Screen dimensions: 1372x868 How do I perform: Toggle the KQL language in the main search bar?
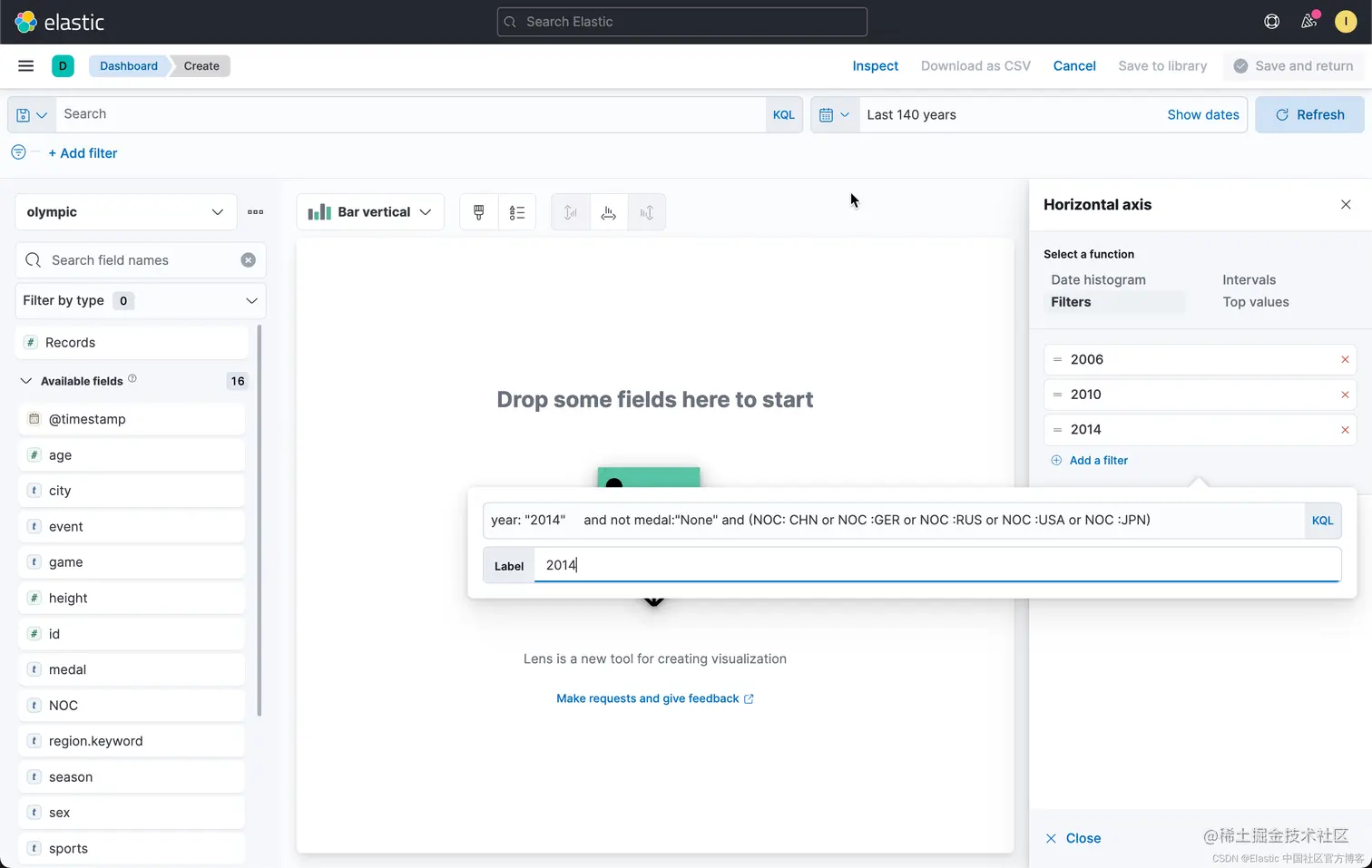784,114
